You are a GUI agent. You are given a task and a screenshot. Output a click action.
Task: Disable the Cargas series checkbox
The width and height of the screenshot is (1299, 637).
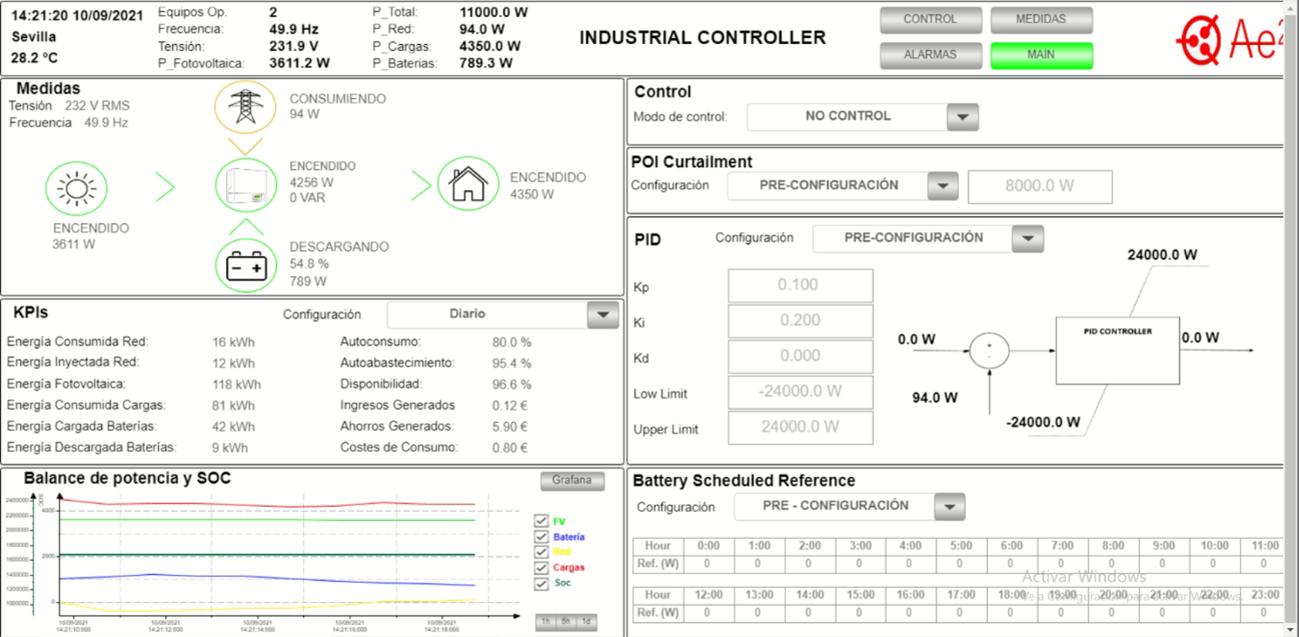pyautogui.click(x=541, y=568)
